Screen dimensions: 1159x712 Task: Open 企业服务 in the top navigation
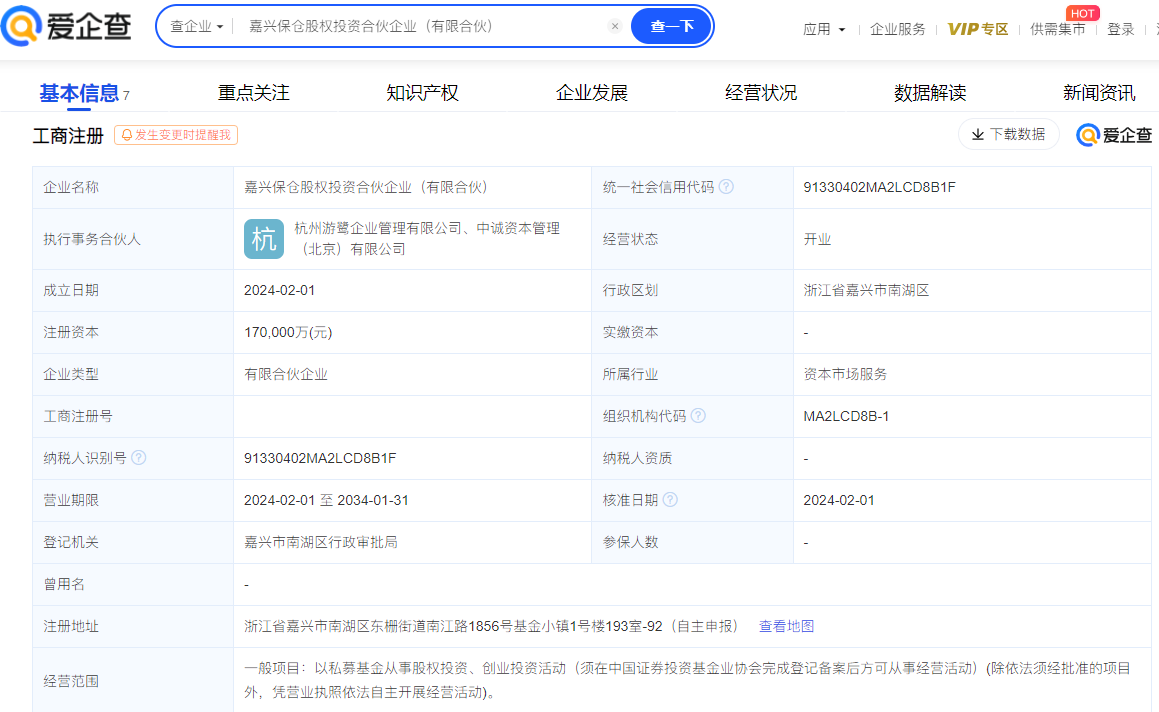pyautogui.click(x=897, y=29)
